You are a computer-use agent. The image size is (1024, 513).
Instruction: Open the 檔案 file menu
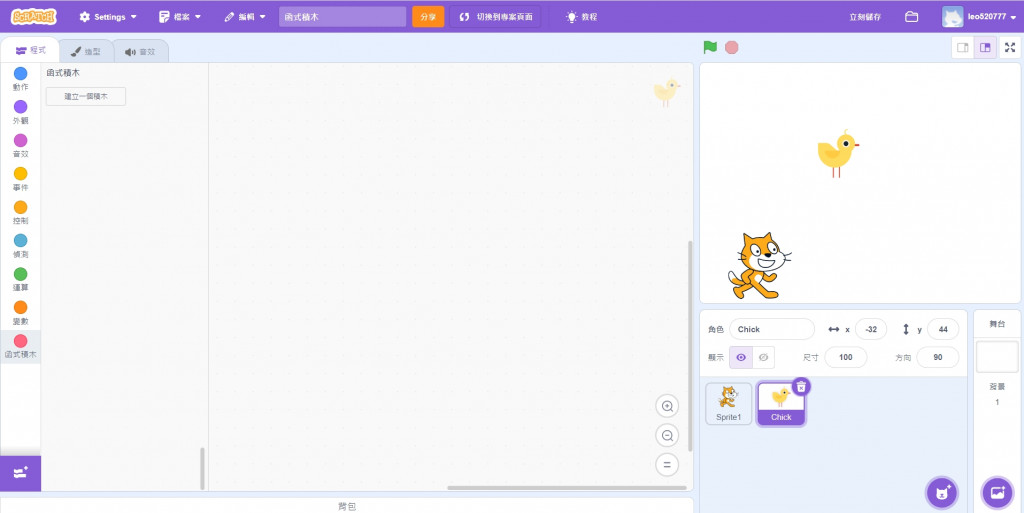pos(180,17)
